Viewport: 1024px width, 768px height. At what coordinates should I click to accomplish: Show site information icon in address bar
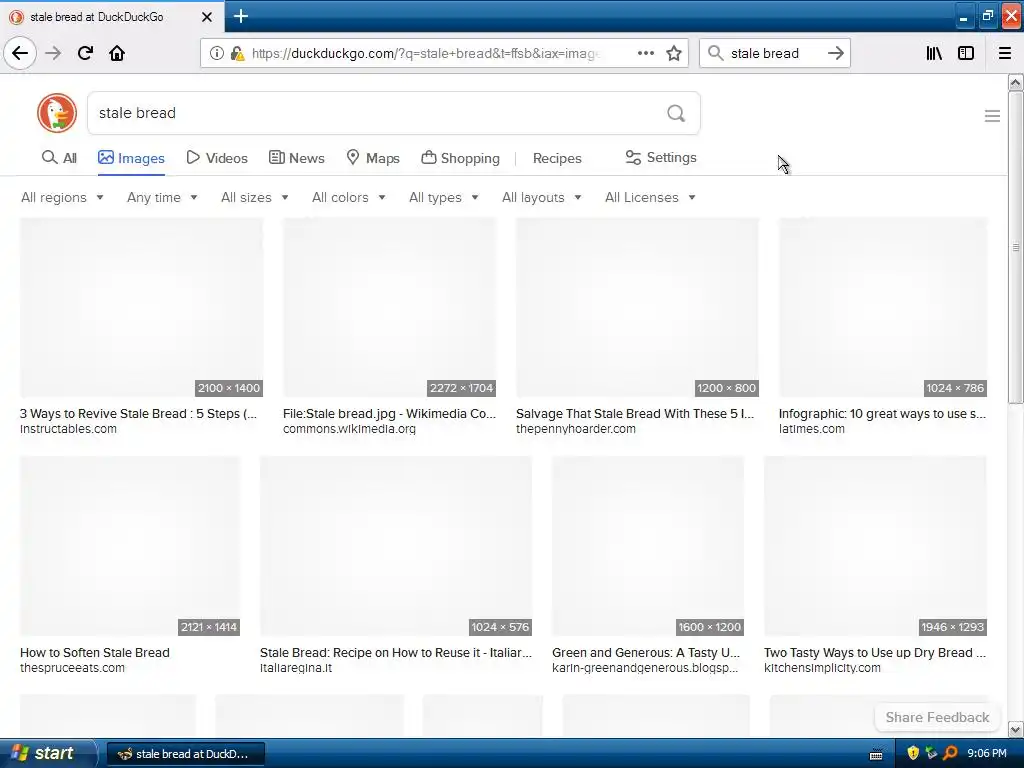click(x=216, y=54)
